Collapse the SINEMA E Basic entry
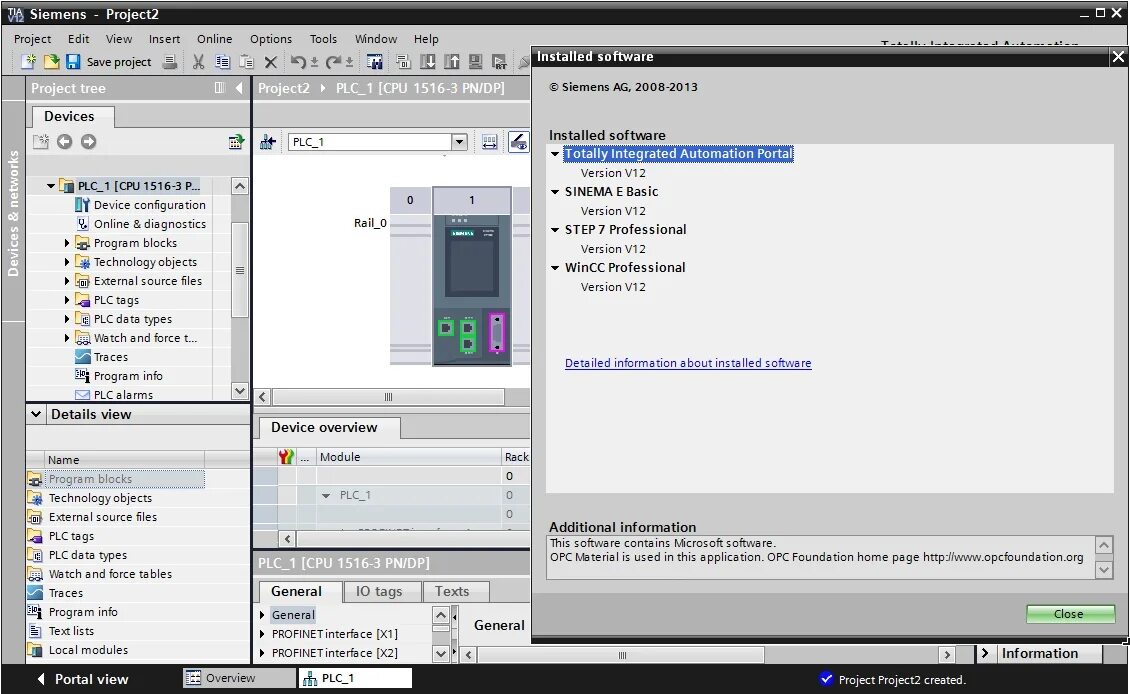1130x694 pixels. point(555,192)
